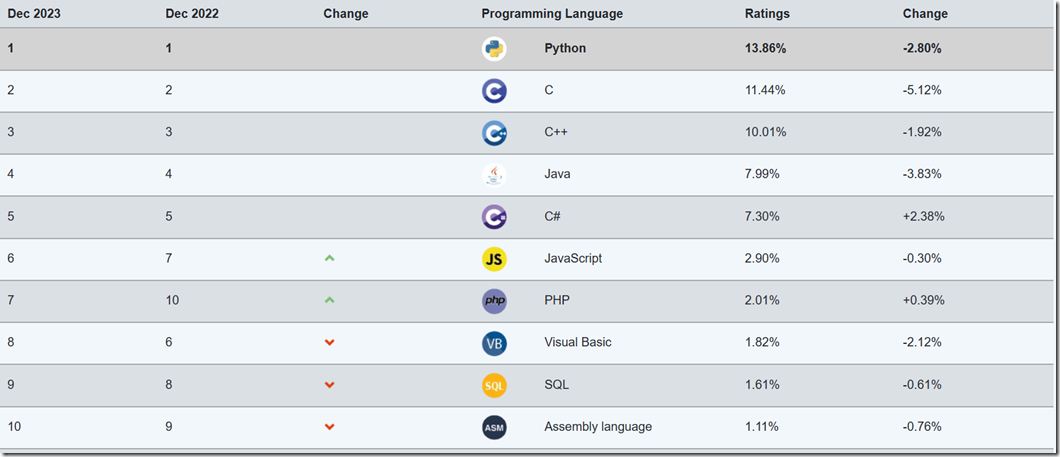Image resolution: width=1060 pixels, height=457 pixels.
Task: Click the Assembly language ASM icon
Action: tap(494, 426)
